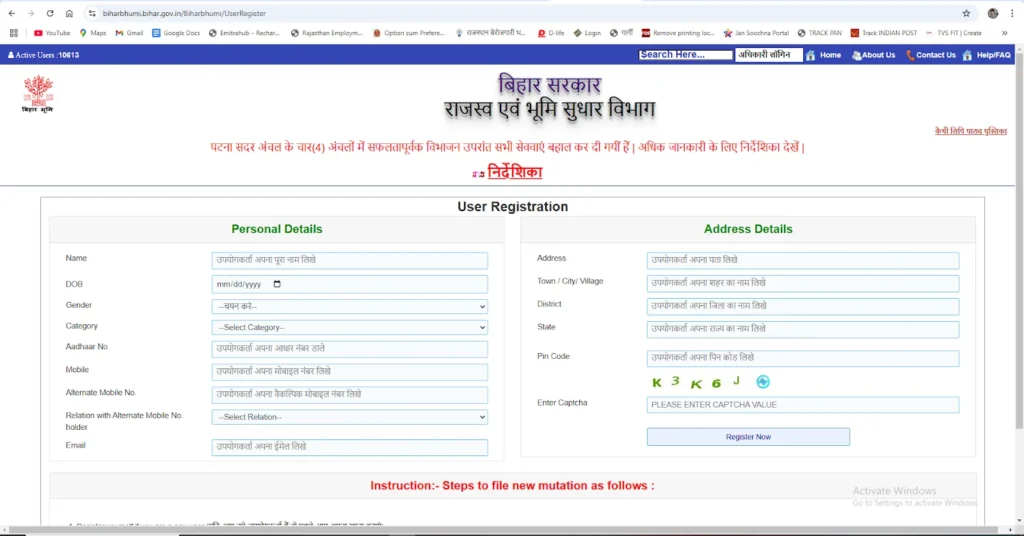This screenshot has width=1024, height=536.
Task: Focus the Alternate Mobile No. field
Action: click(349, 394)
